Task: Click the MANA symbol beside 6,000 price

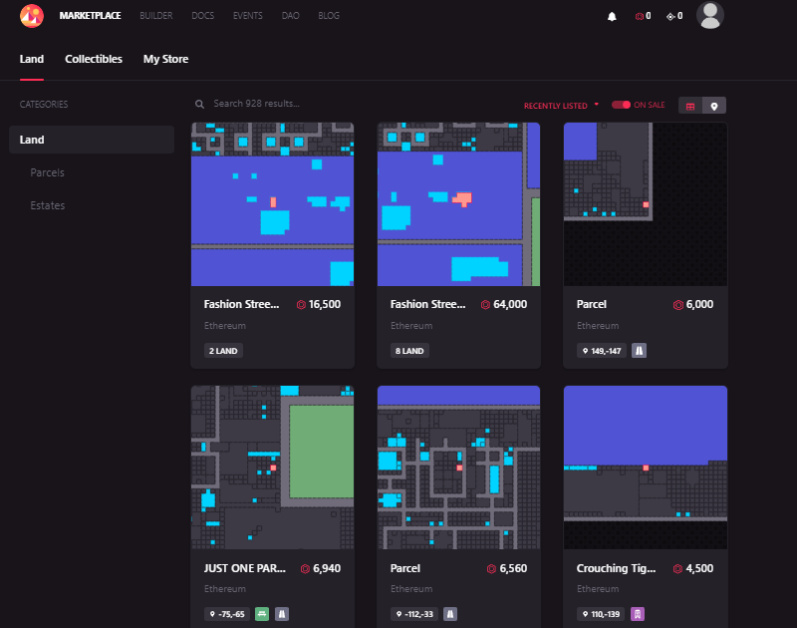Action: point(678,305)
